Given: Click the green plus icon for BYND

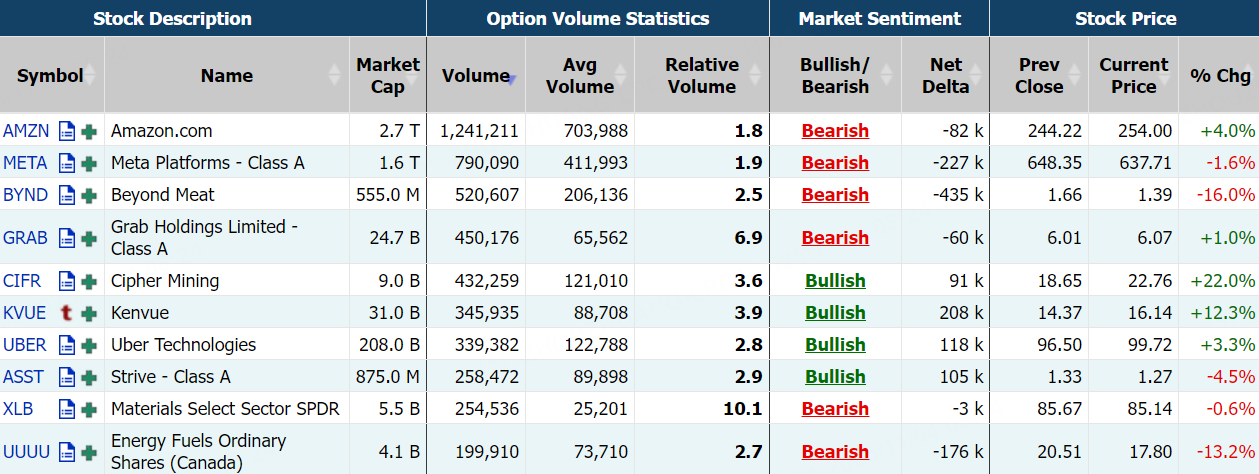Looking at the screenshot, I should coord(89,195).
